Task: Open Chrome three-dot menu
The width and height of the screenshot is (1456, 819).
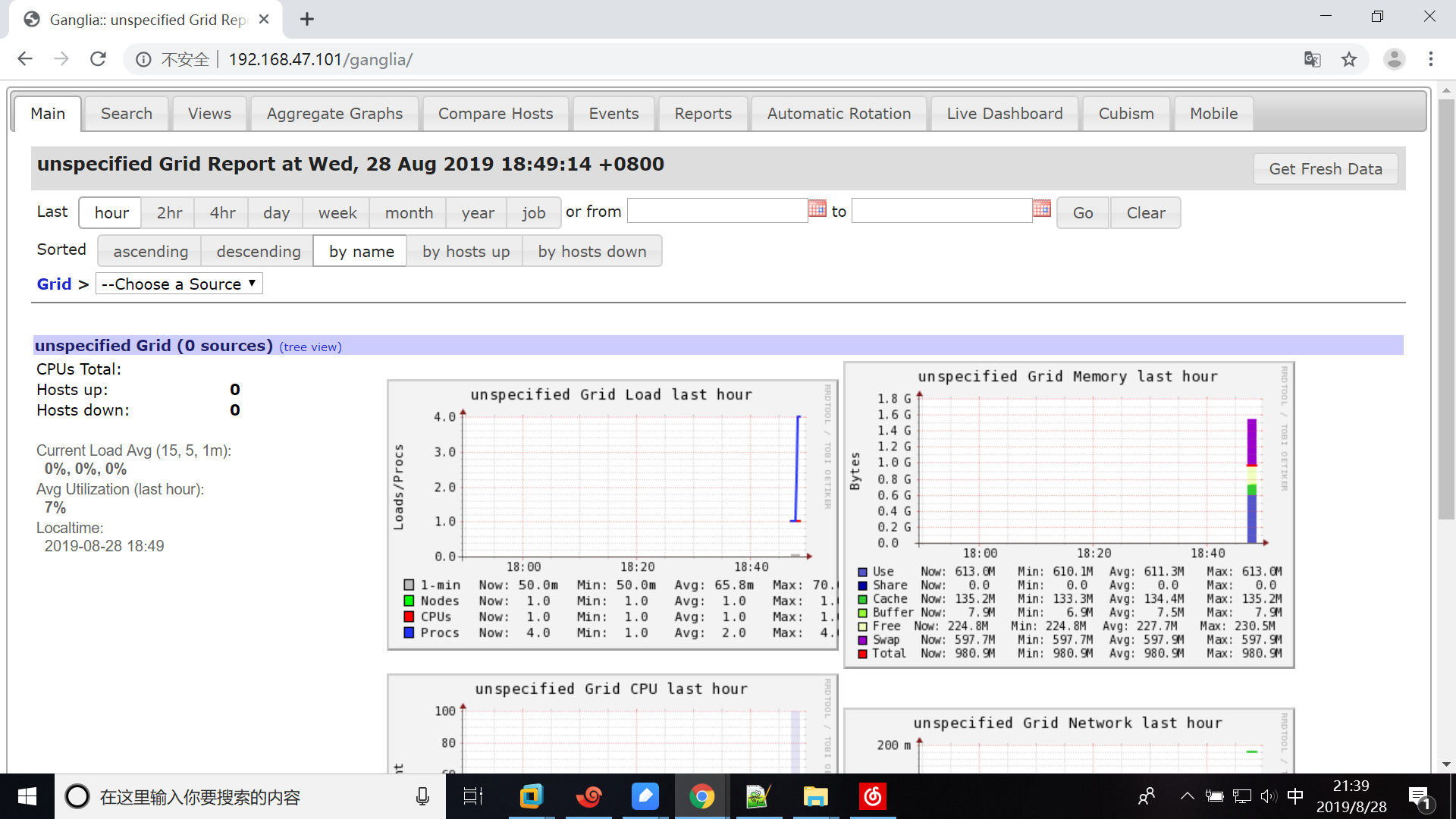Action: pyautogui.click(x=1430, y=59)
